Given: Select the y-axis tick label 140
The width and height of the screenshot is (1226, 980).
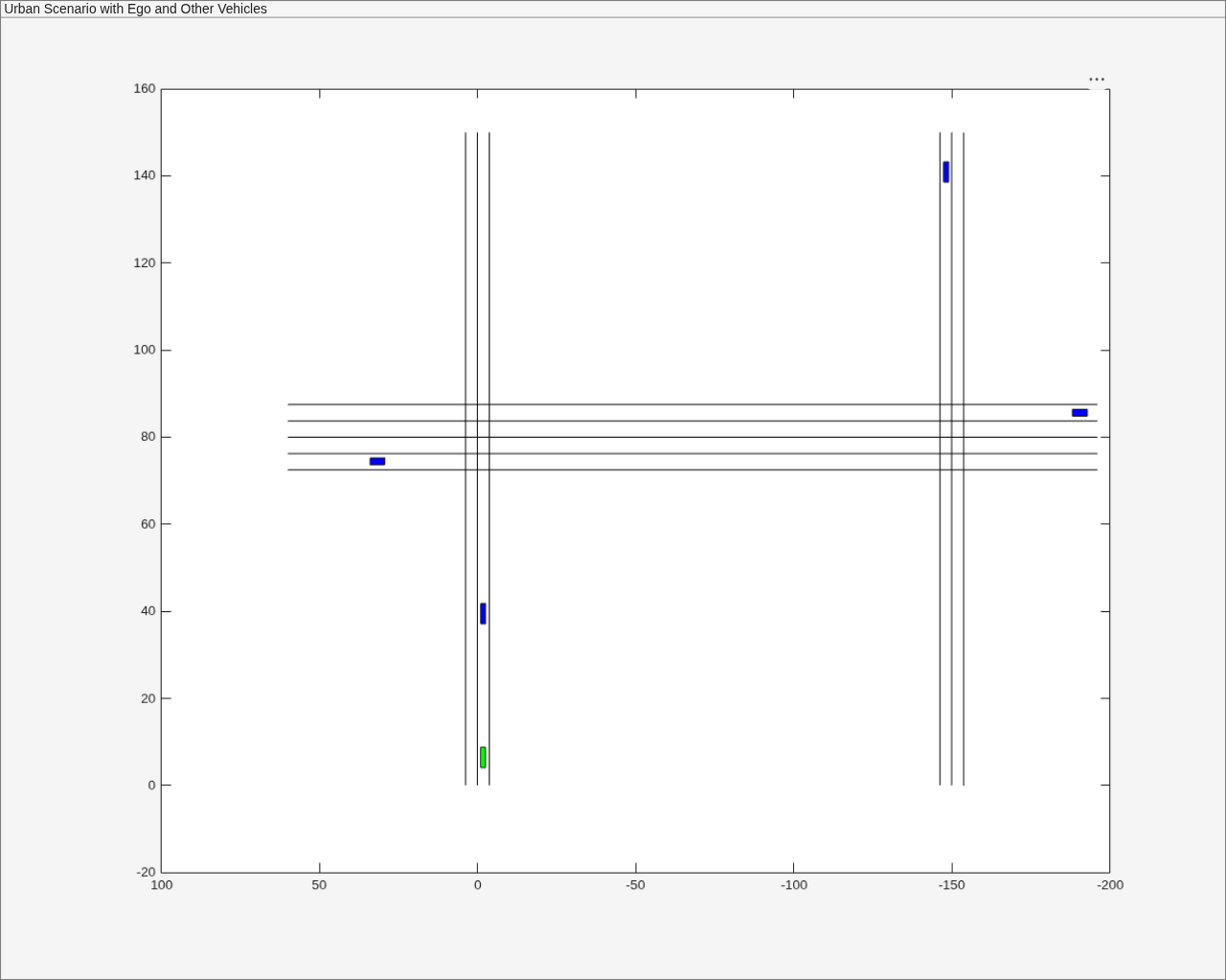Looking at the screenshot, I should tap(145, 176).
